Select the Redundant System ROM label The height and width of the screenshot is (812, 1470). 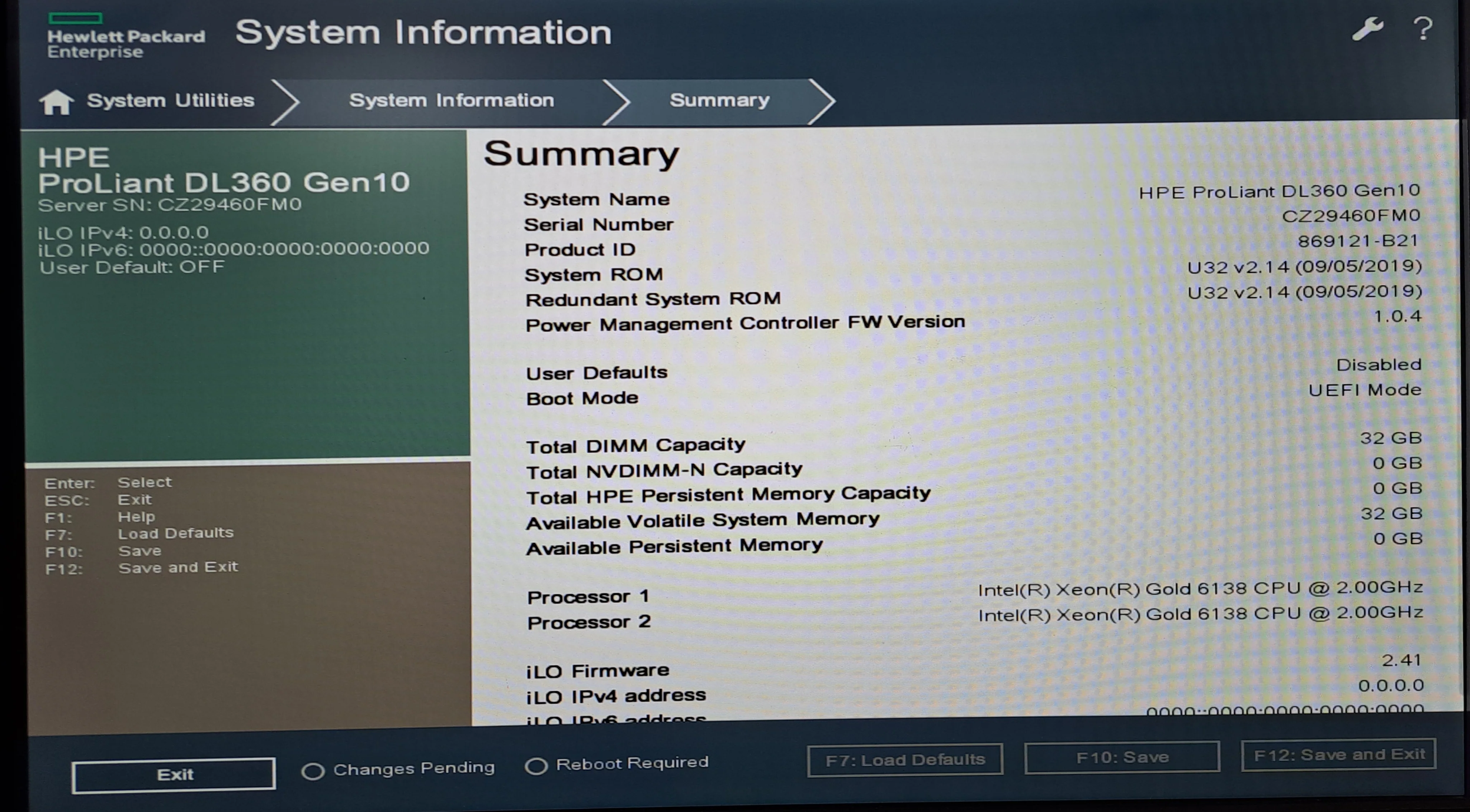pos(653,299)
